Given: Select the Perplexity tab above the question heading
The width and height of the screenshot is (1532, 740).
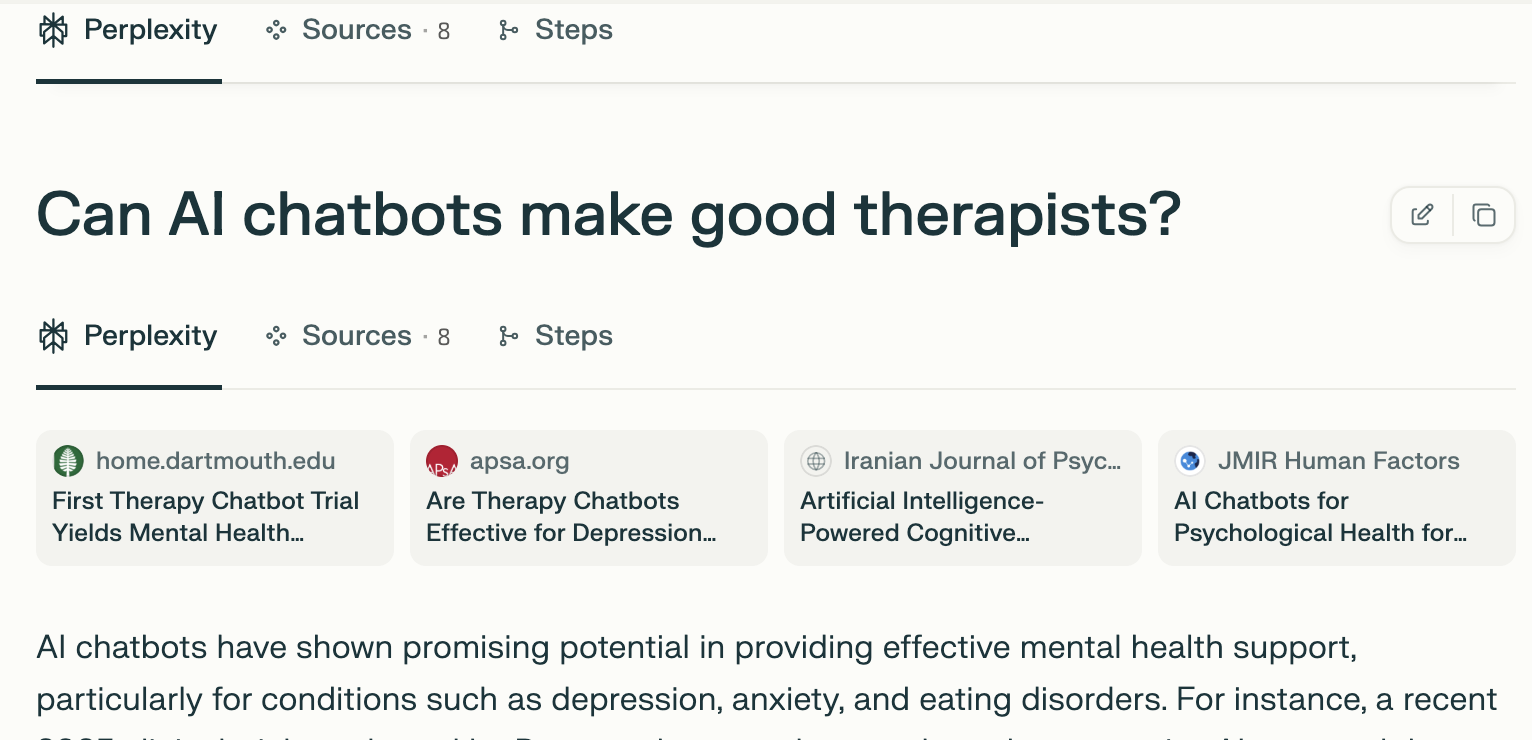Looking at the screenshot, I should pyautogui.click(x=150, y=30).
